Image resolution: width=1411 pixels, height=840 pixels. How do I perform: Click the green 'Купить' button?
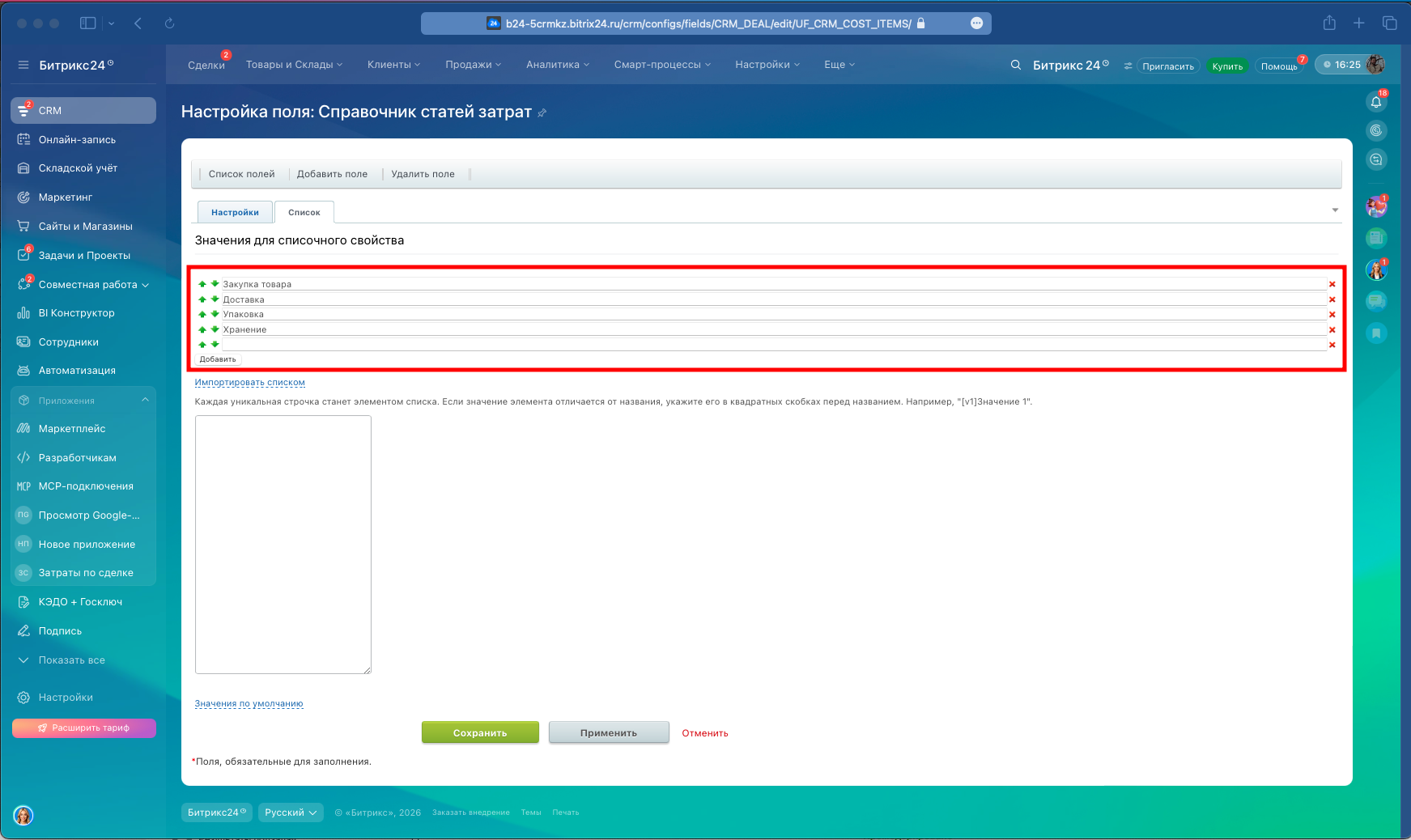point(1227,66)
